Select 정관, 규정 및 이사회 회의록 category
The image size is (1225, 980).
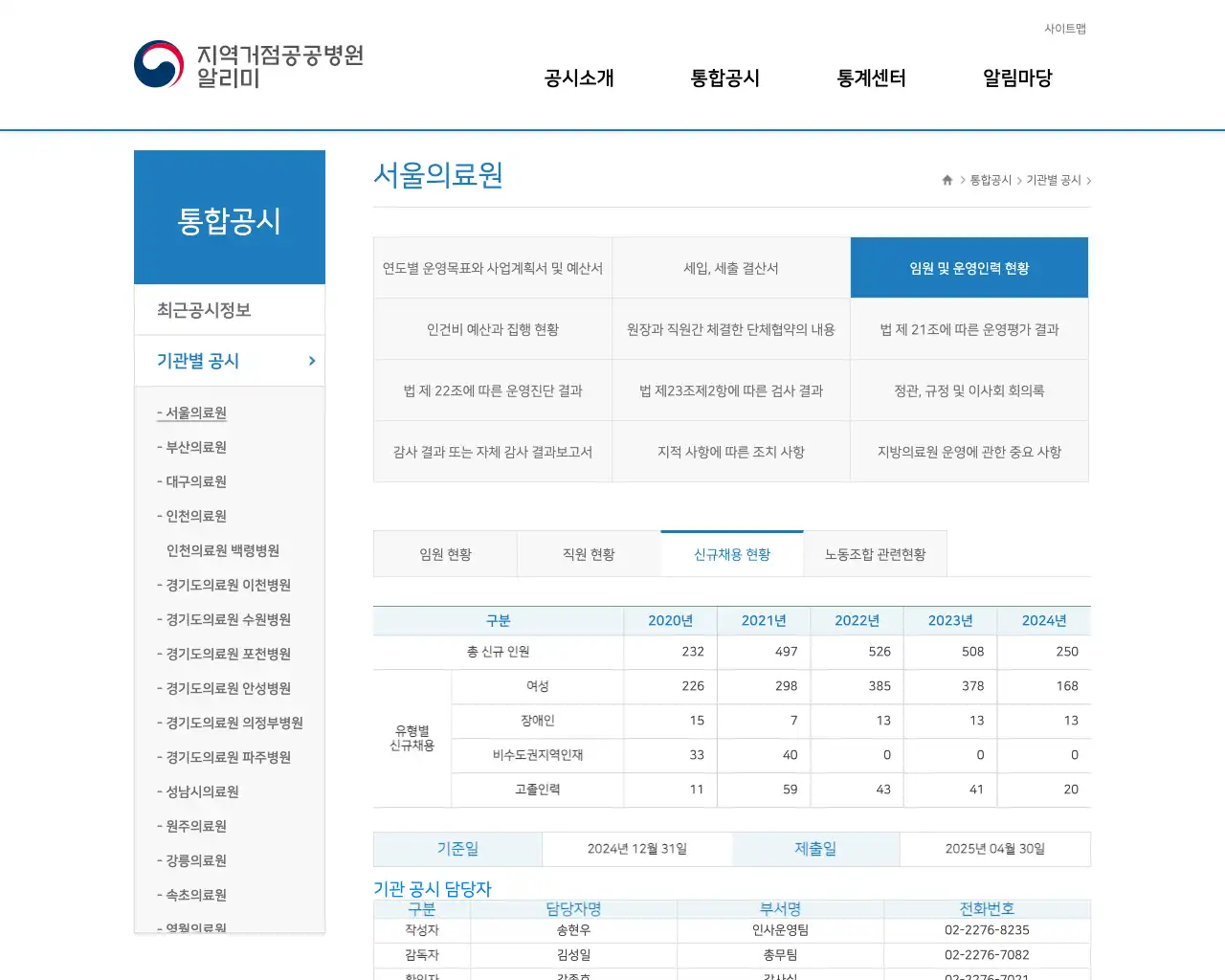click(x=969, y=390)
